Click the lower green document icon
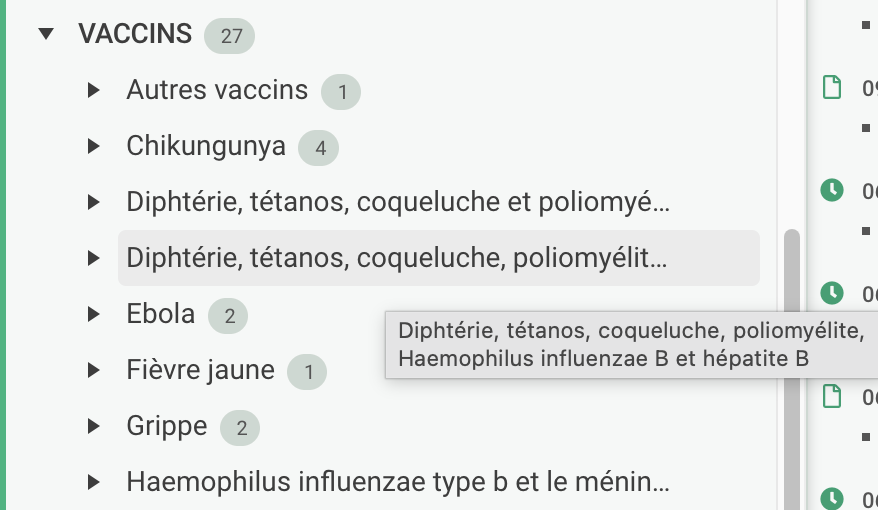The width and height of the screenshot is (878, 510). point(831,397)
